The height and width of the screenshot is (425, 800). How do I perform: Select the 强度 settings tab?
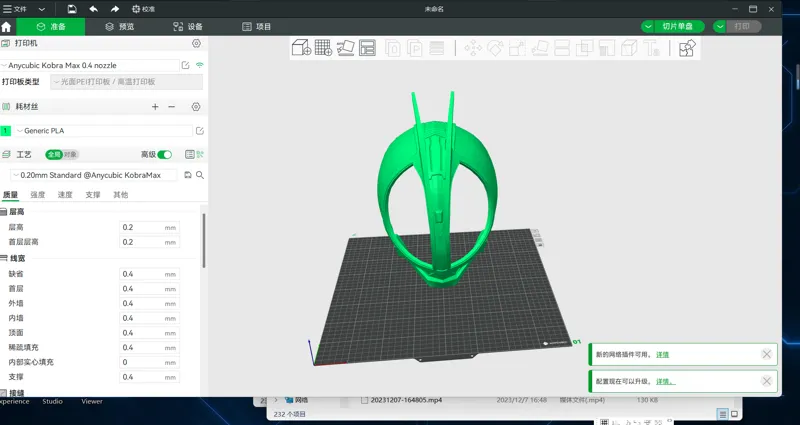coord(38,195)
